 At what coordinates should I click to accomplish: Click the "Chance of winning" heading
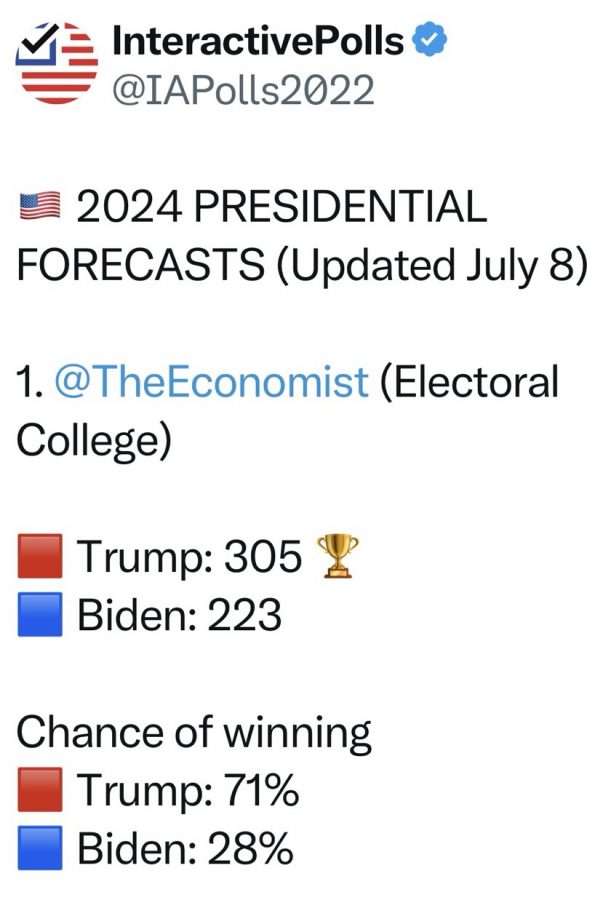(194, 734)
